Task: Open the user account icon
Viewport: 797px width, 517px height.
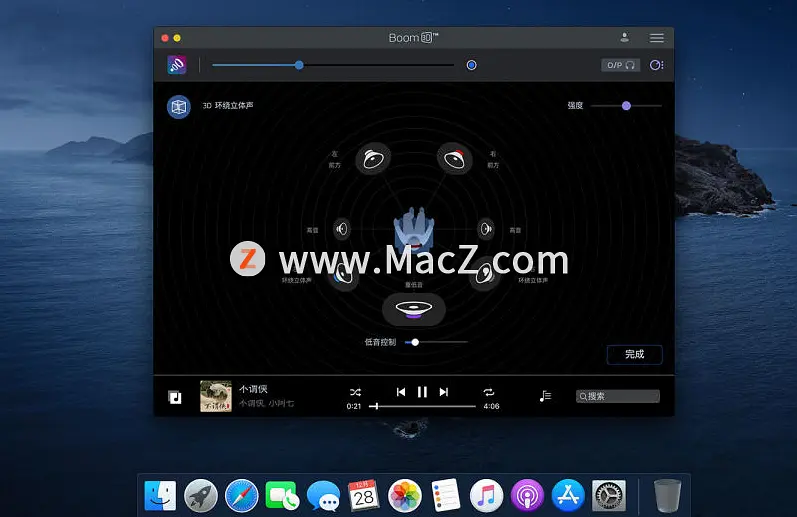Action: (x=624, y=37)
